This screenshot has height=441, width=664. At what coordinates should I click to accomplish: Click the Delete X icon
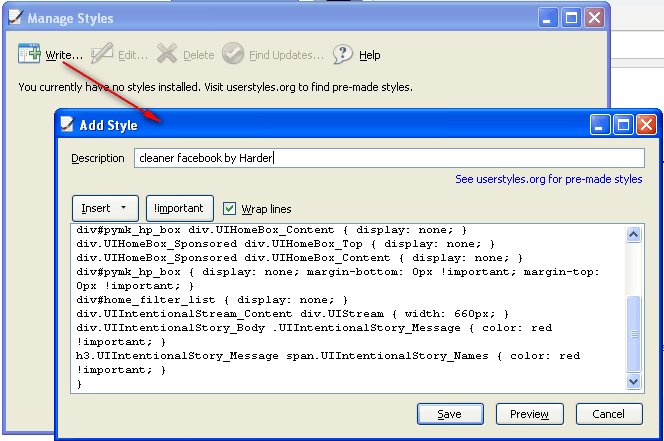167,54
